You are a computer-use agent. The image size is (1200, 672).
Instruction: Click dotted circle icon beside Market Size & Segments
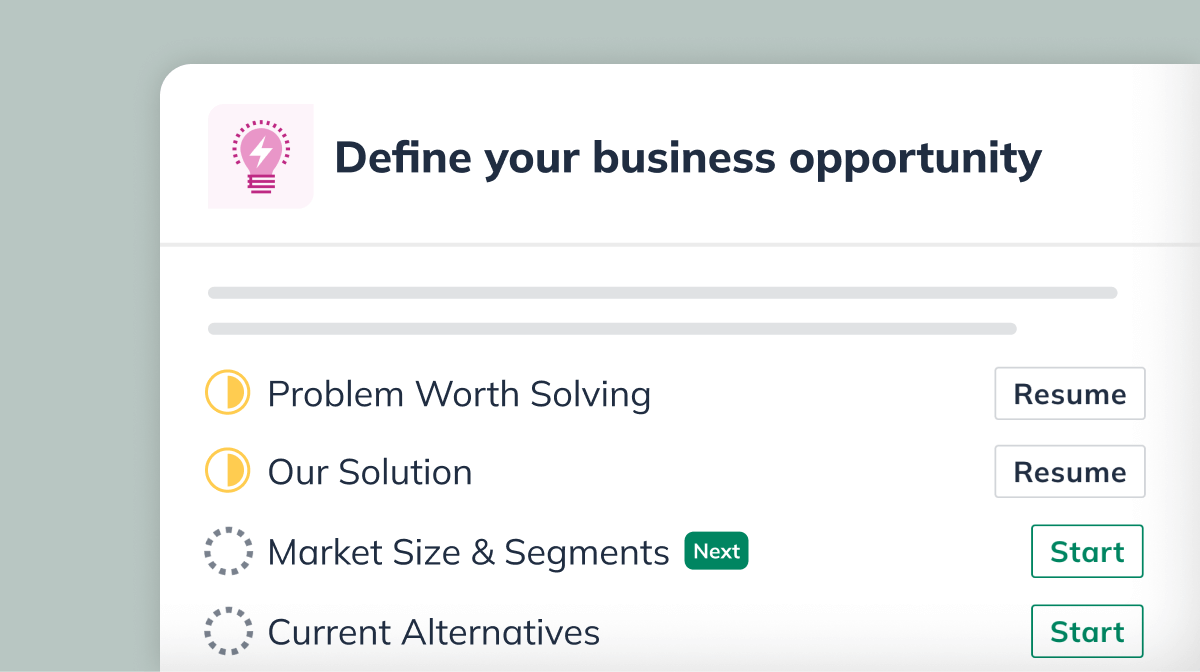pos(227,551)
